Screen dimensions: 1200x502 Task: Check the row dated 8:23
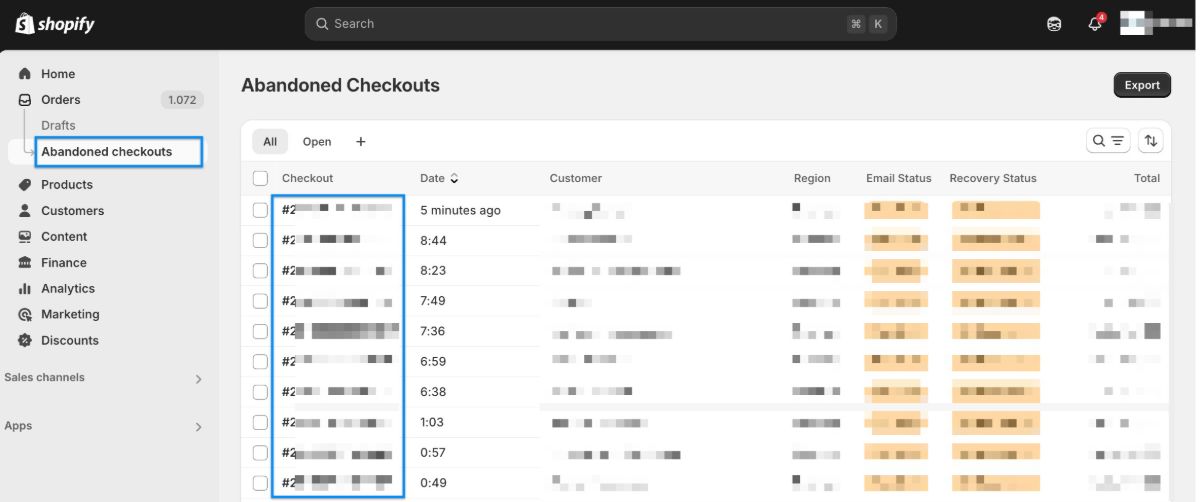(x=261, y=271)
